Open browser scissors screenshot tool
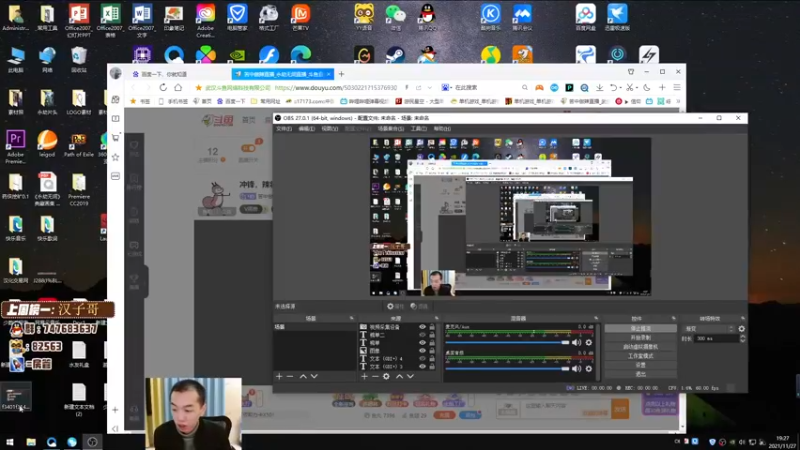The height and width of the screenshot is (450, 800). (630, 88)
